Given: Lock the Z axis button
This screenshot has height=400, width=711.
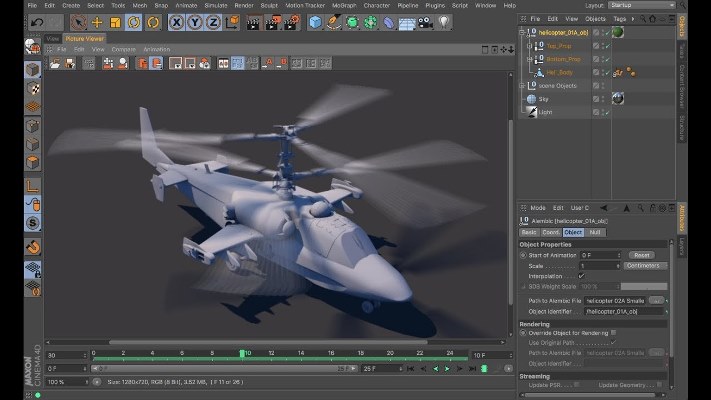Looking at the screenshot, I should point(214,22).
